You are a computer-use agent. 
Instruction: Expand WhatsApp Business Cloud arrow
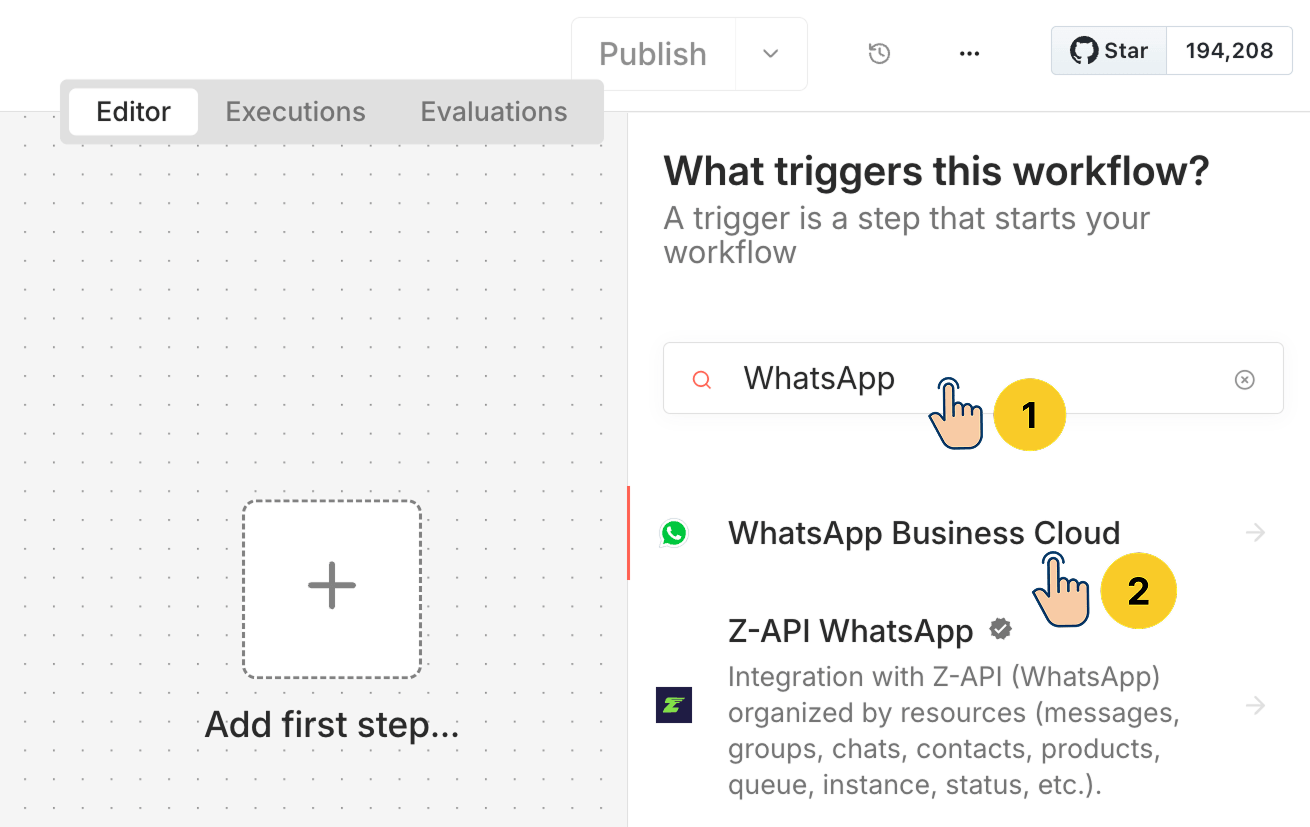(1256, 533)
